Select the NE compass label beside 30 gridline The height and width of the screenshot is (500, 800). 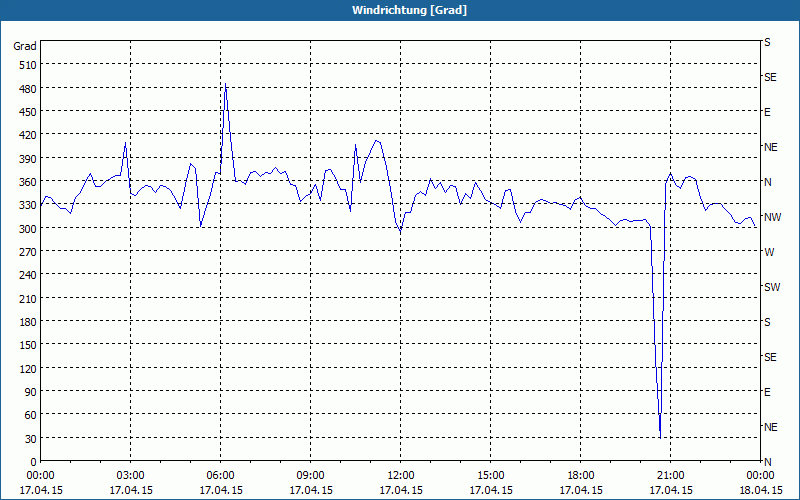tap(770, 427)
